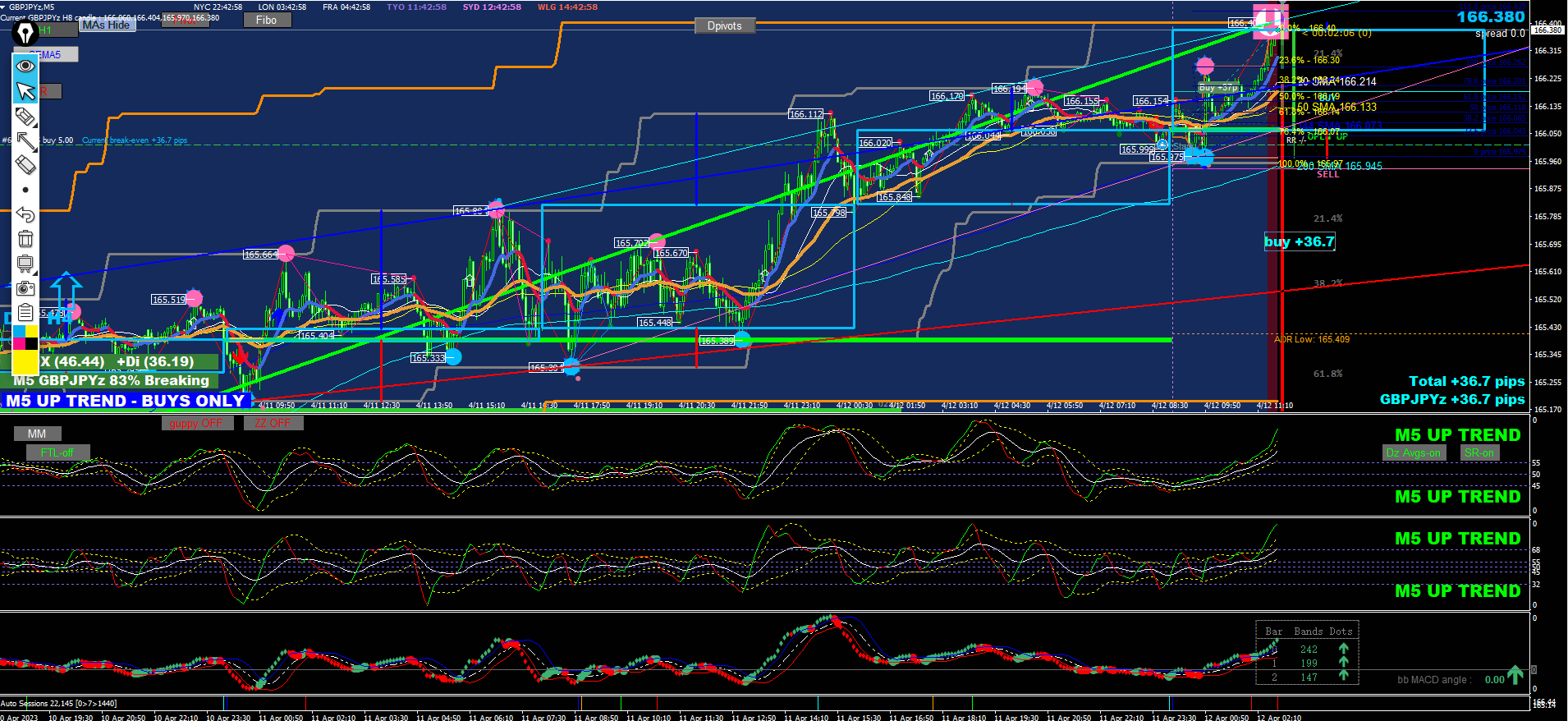
Task: Click the buy +36.7 trade label
Action: 1300,241
